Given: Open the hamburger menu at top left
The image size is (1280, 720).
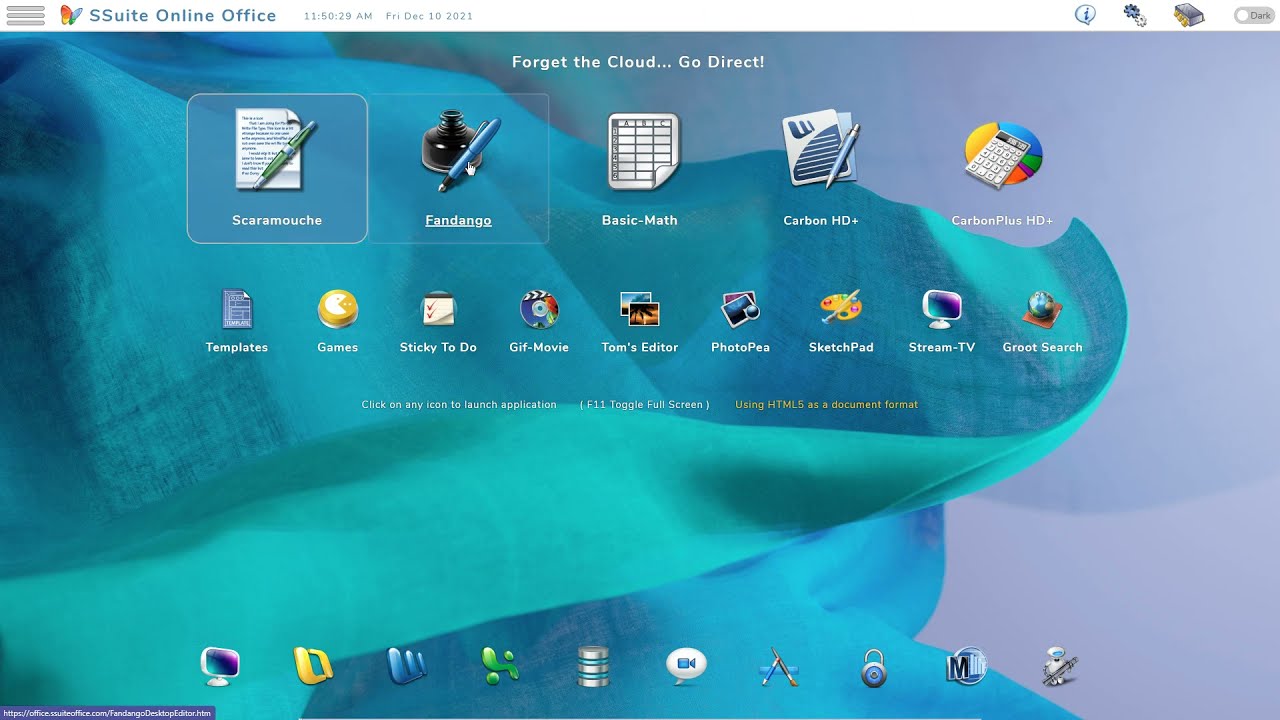Looking at the screenshot, I should tap(25, 15).
